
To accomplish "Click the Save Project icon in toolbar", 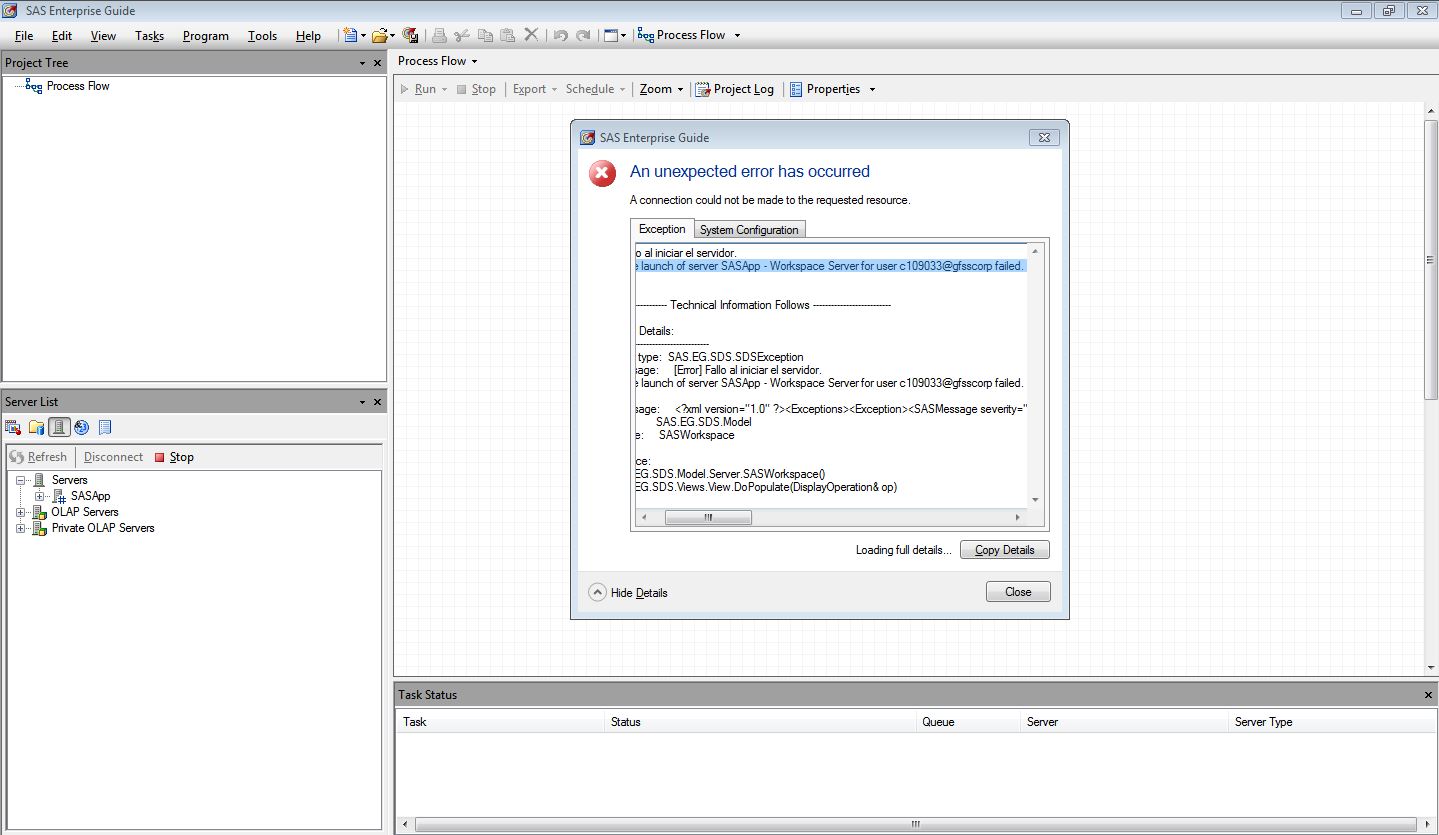I will point(410,35).
